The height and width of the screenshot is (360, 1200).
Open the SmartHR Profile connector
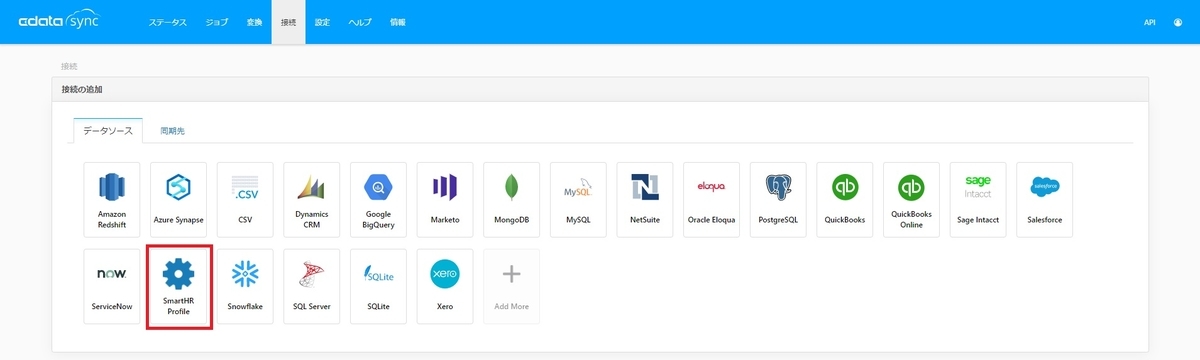(178, 286)
